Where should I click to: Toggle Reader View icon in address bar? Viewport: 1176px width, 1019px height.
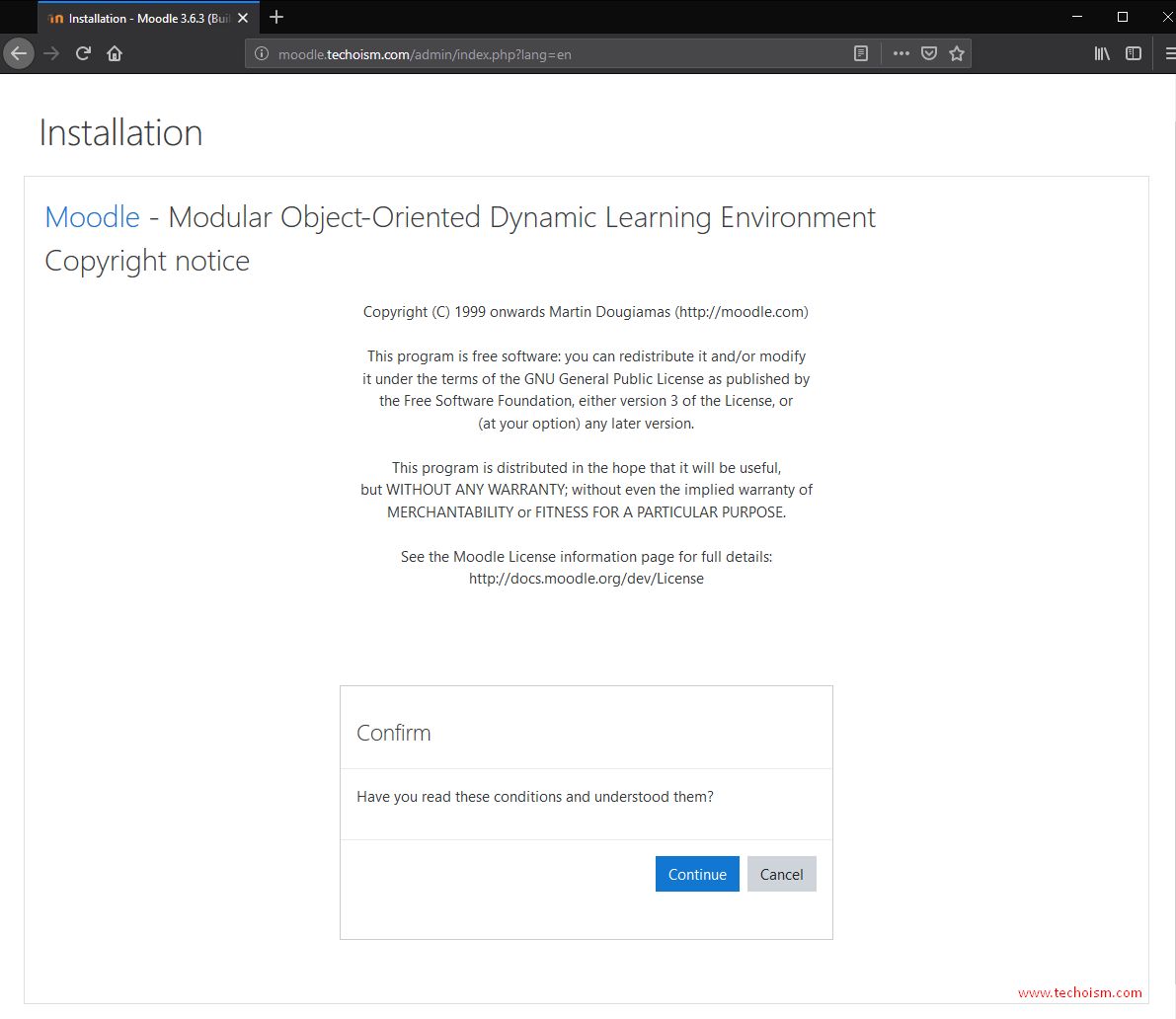[x=861, y=53]
